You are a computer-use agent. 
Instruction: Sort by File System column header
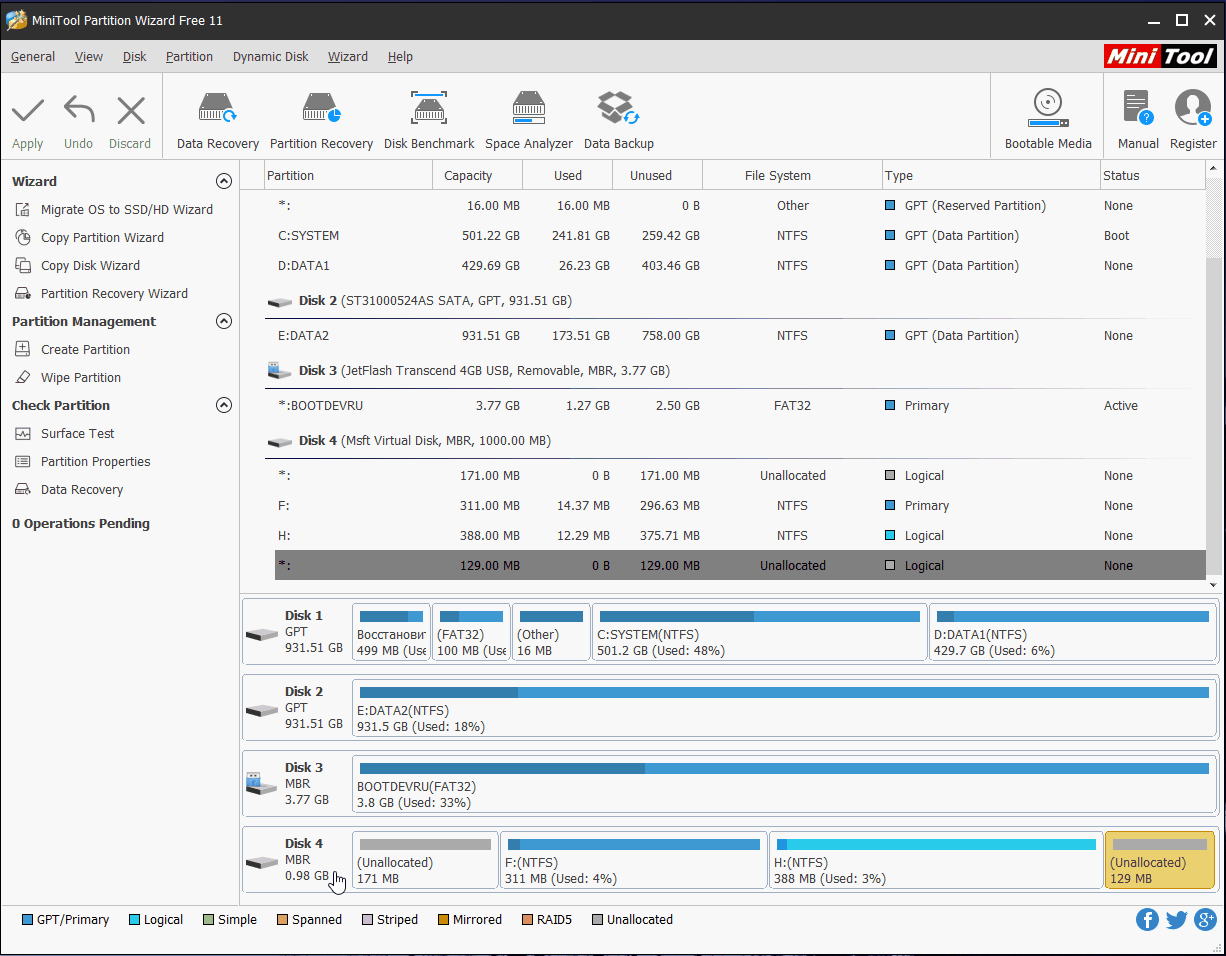(x=792, y=175)
